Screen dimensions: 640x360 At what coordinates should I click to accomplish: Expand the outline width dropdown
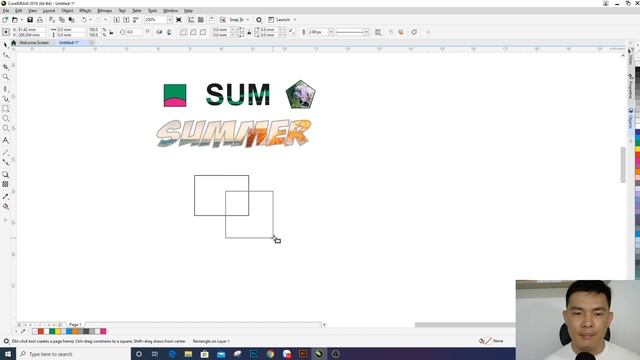click(331, 32)
